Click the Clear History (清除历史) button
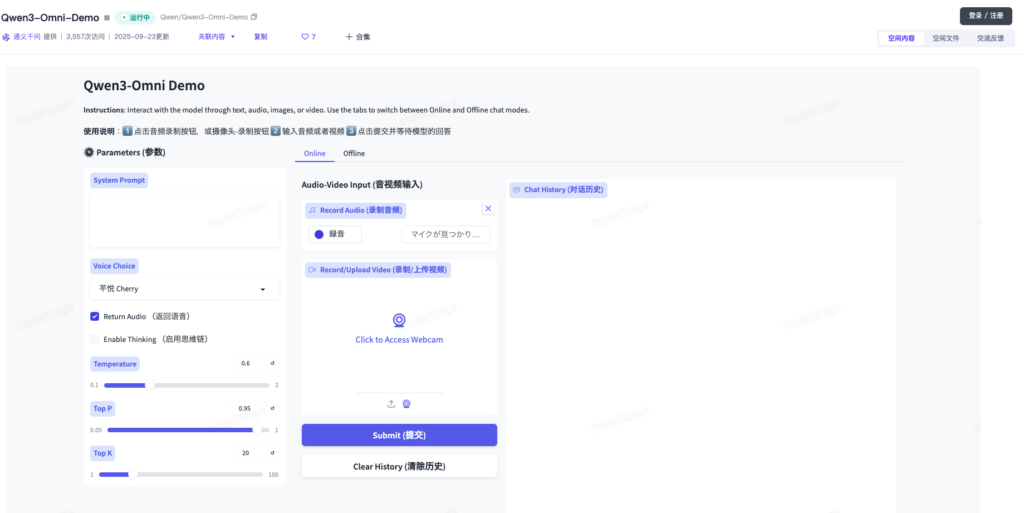 (x=399, y=467)
